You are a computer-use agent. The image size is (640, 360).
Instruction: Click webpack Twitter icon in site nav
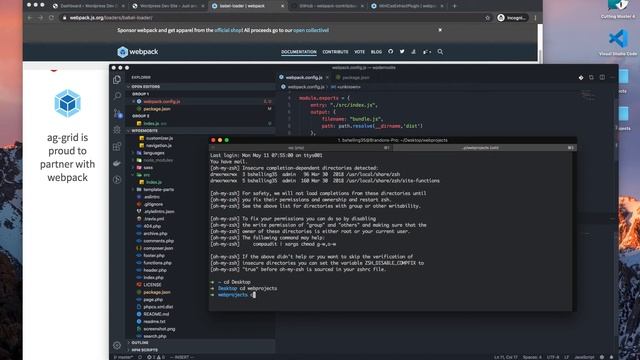[402, 51]
